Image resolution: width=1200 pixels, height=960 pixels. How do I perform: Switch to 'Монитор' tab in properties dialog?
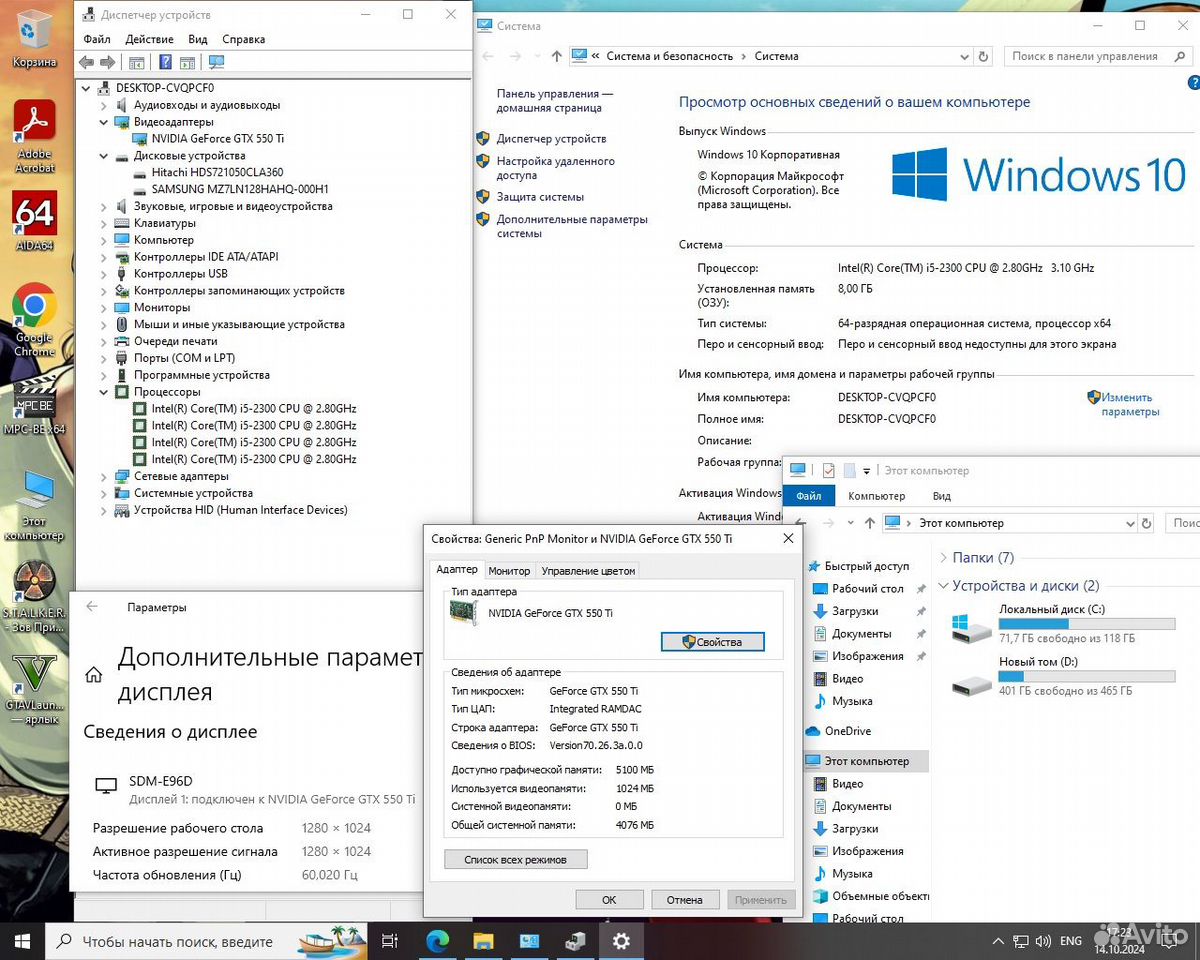(509, 571)
